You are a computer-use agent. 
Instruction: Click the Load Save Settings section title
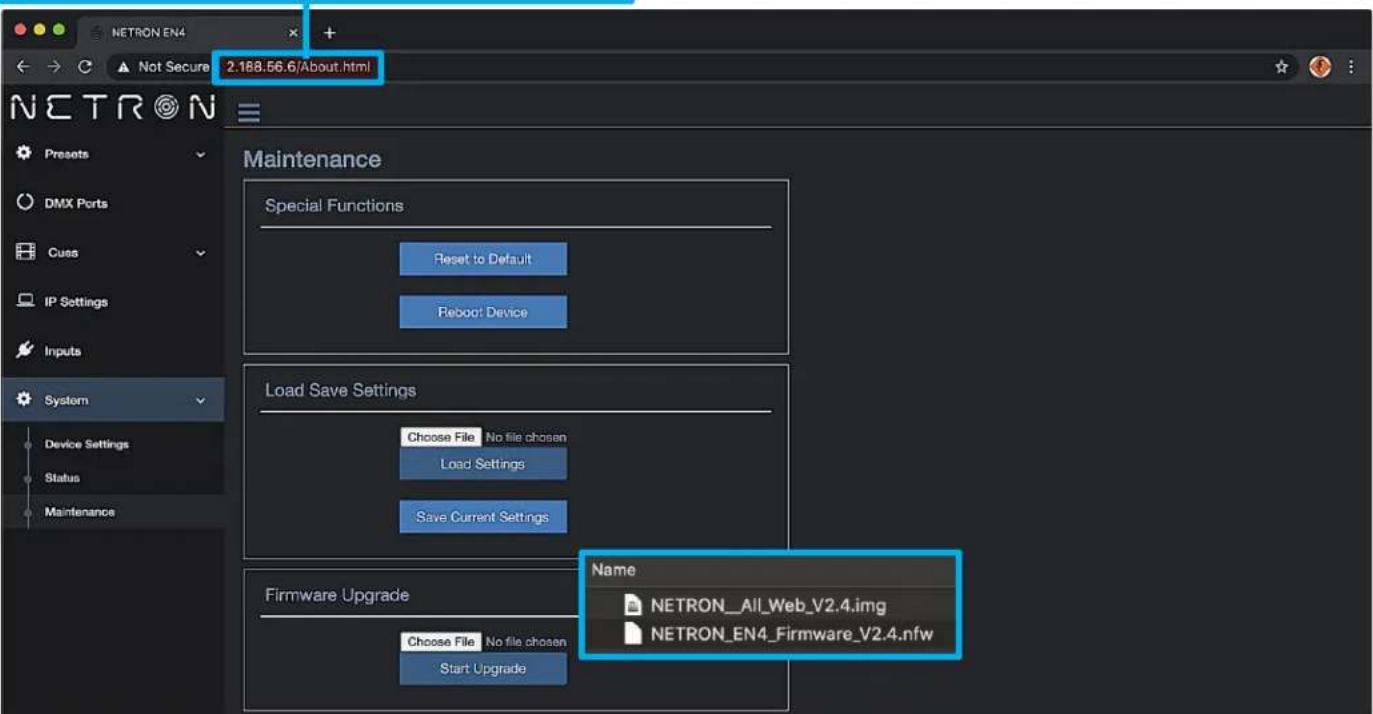click(x=340, y=390)
